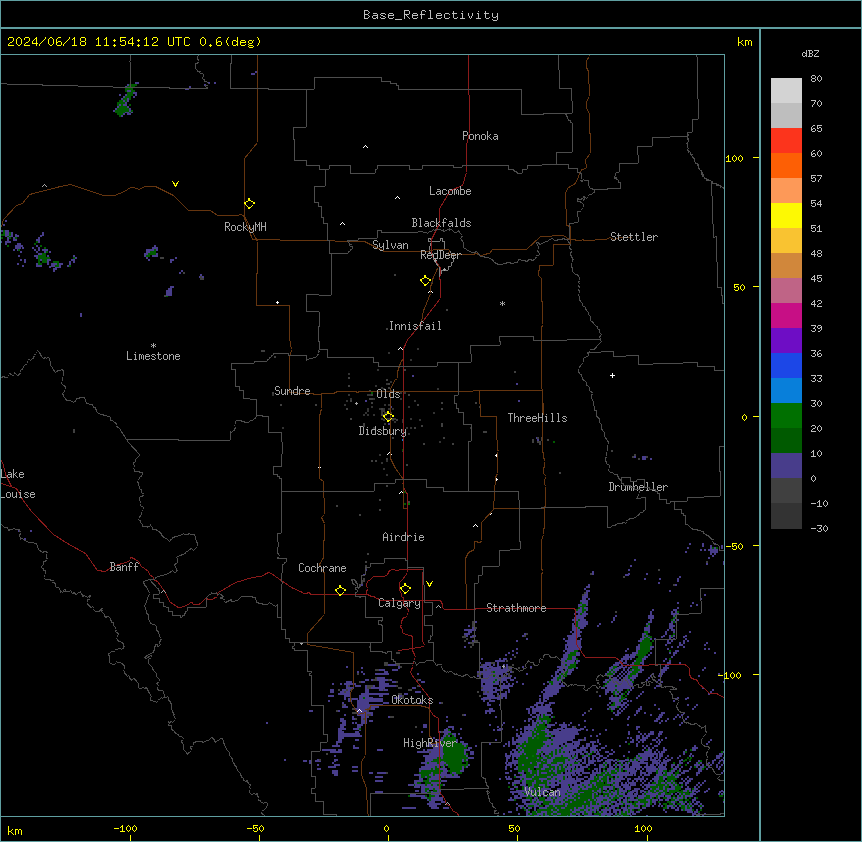Select the bright green 20-30 dBZ legend swatch
Image resolution: width=862 pixels, height=842 pixels.
pos(786,416)
